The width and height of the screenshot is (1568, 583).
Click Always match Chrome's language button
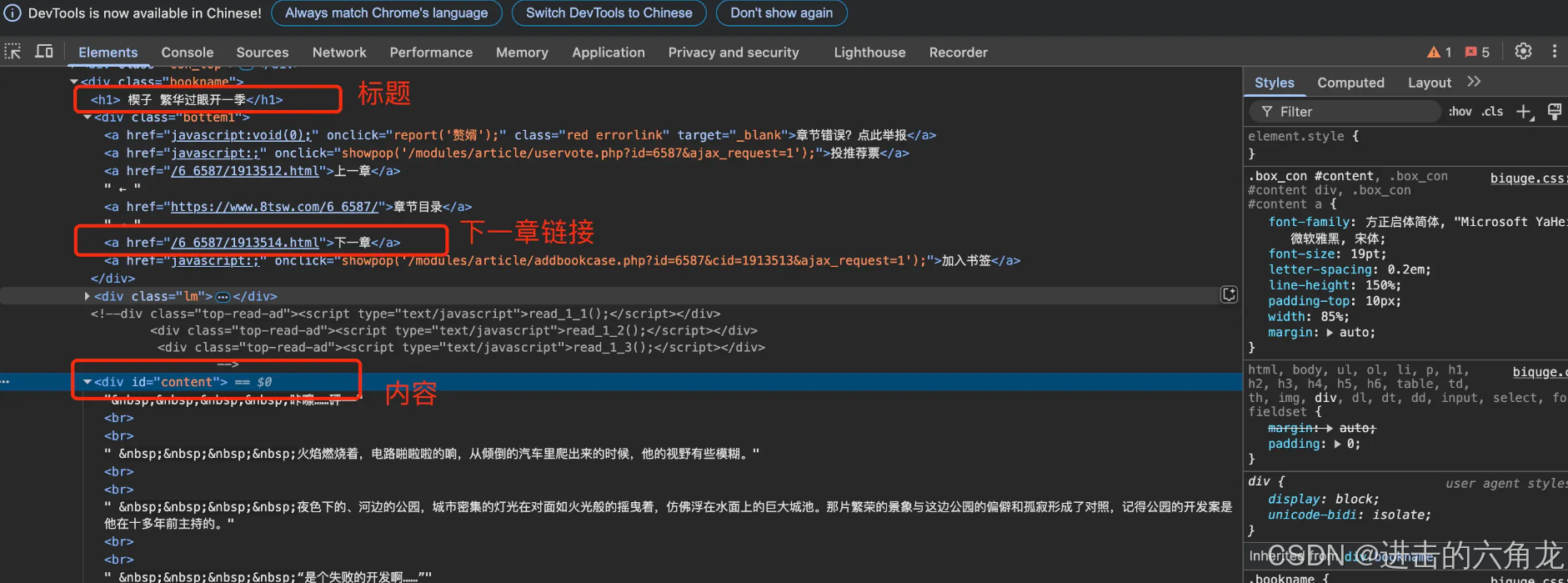pyautogui.click(x=387, y=13)
